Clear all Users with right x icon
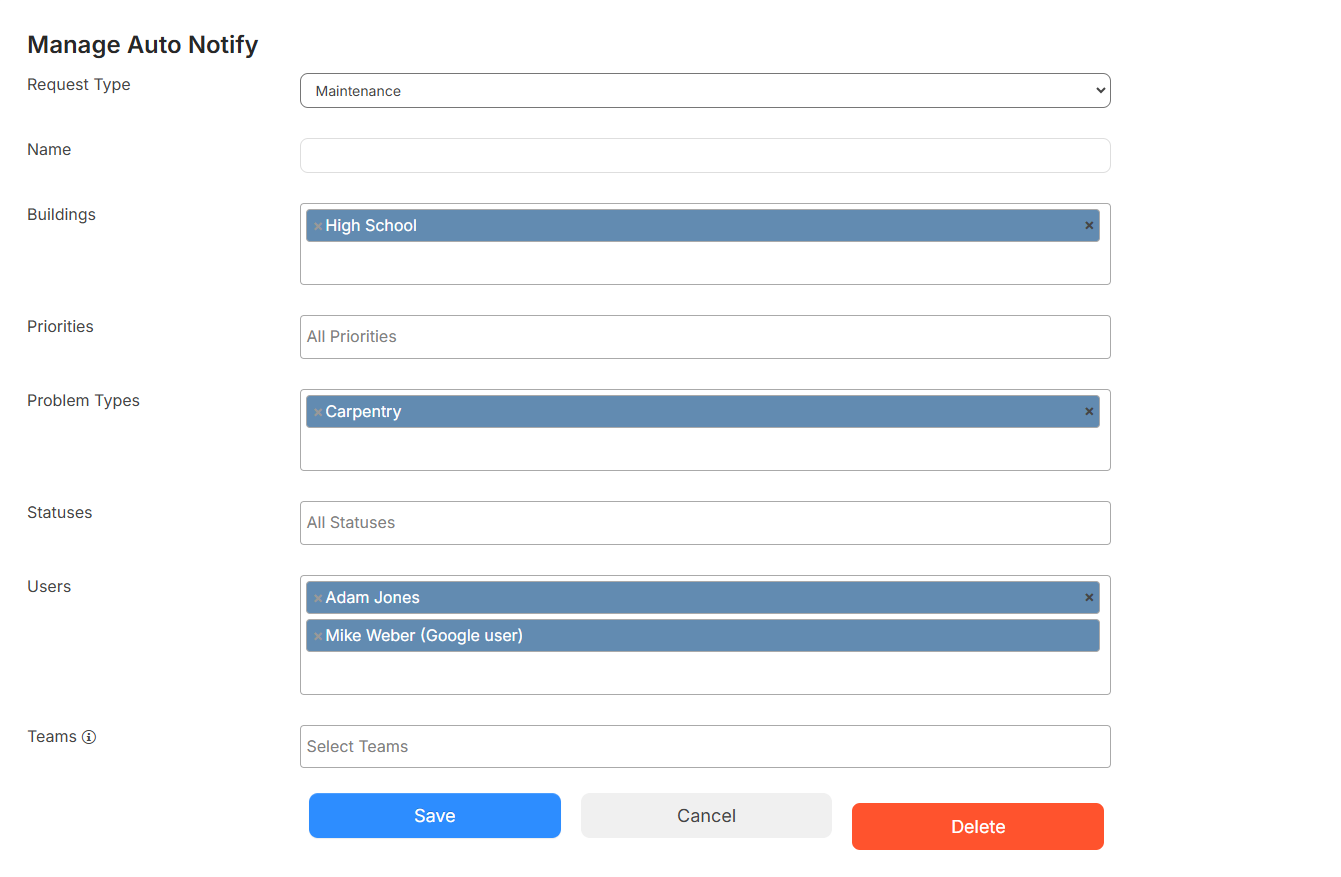 click(x=1089, y=597)
